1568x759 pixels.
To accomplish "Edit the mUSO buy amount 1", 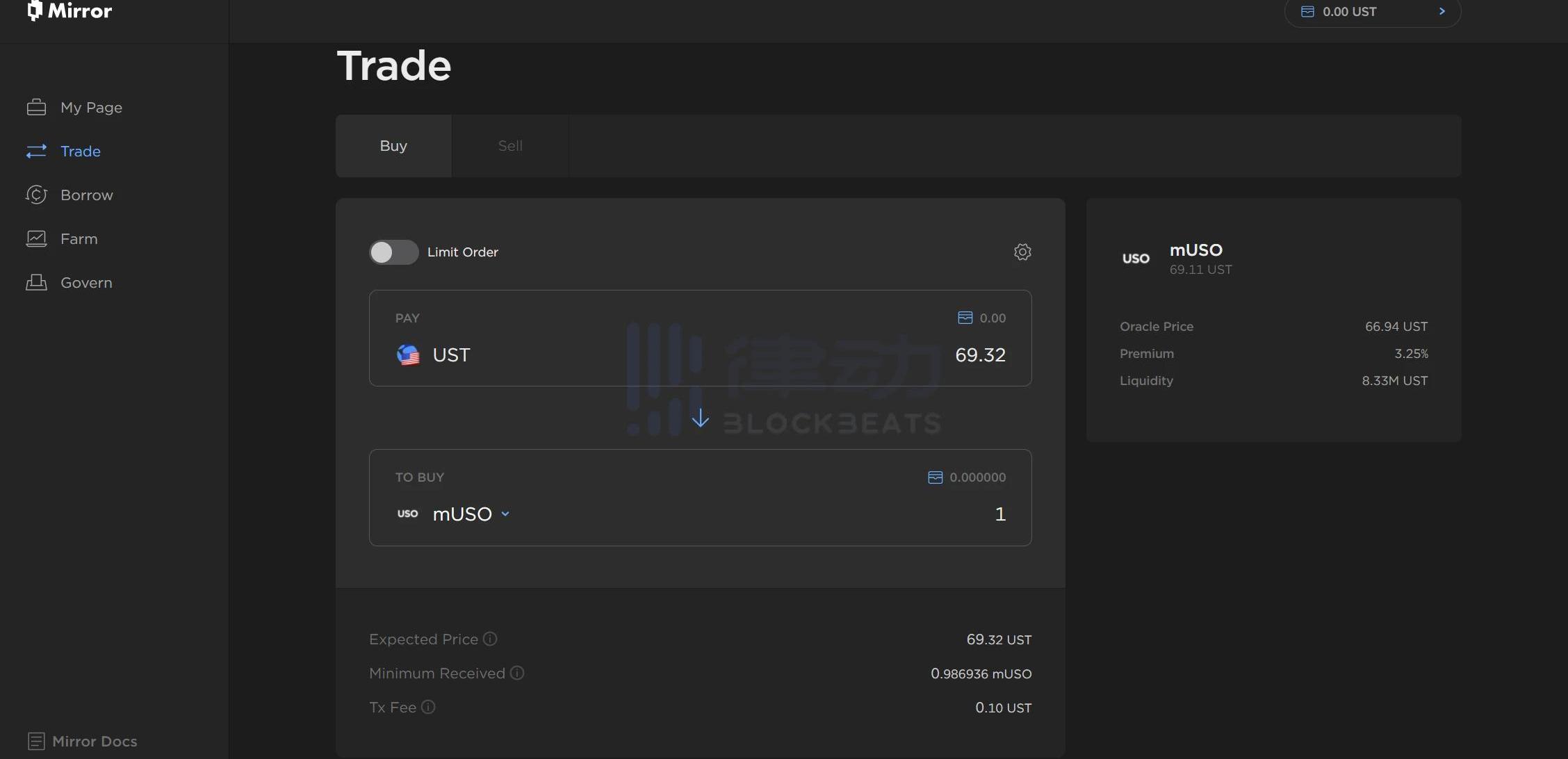I will [1000, 514].
